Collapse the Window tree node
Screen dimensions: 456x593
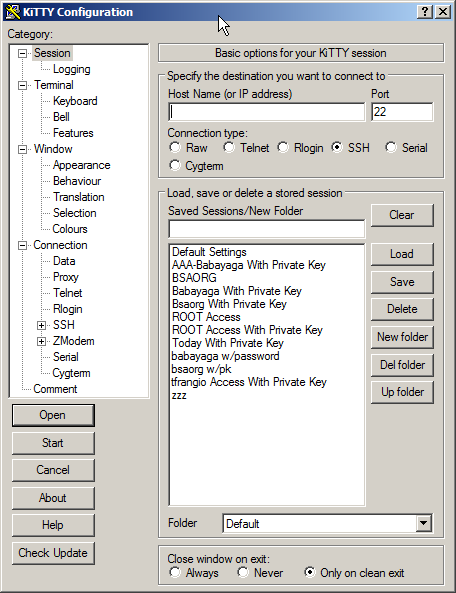tap(23, 149)
